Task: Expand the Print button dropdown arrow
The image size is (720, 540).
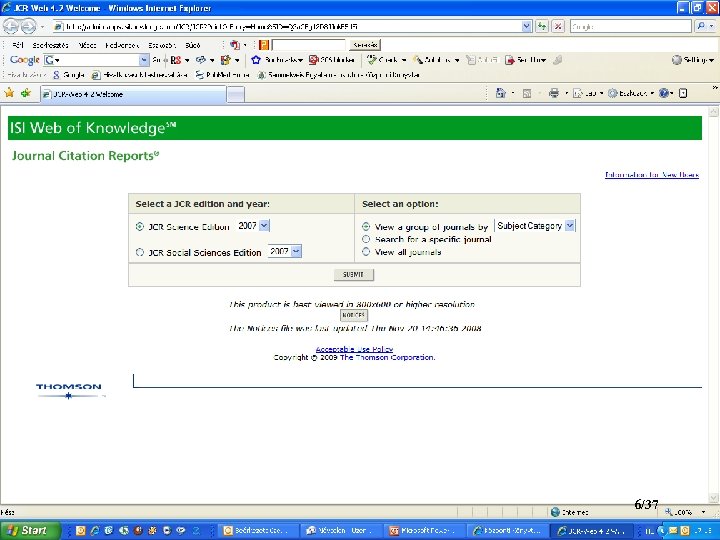Action: (x=566, y=93)
